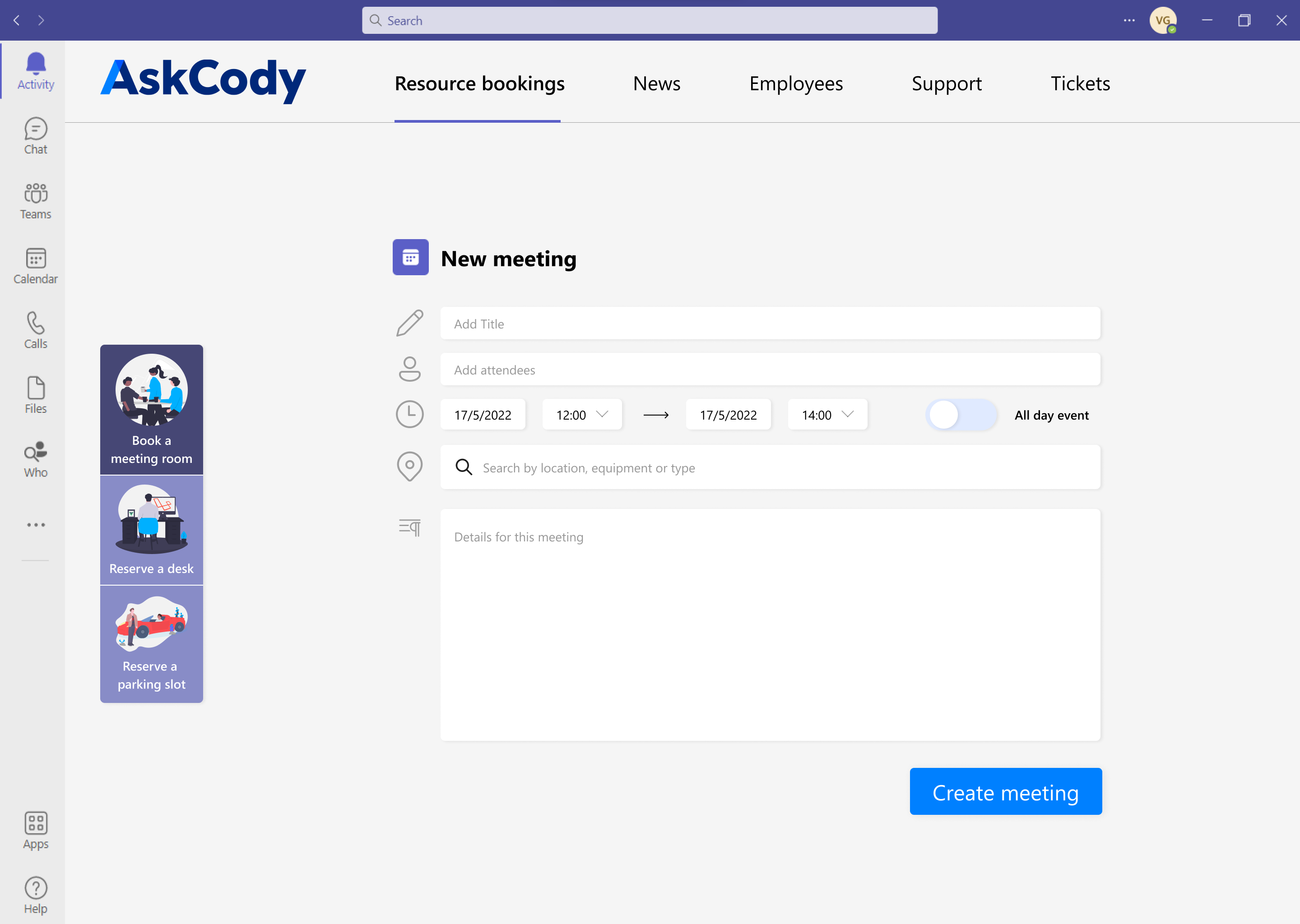This screenshot has height=924, width=1300.
Task: Open the Activity feed in the sidebar
Action: [x=35, y=71]
